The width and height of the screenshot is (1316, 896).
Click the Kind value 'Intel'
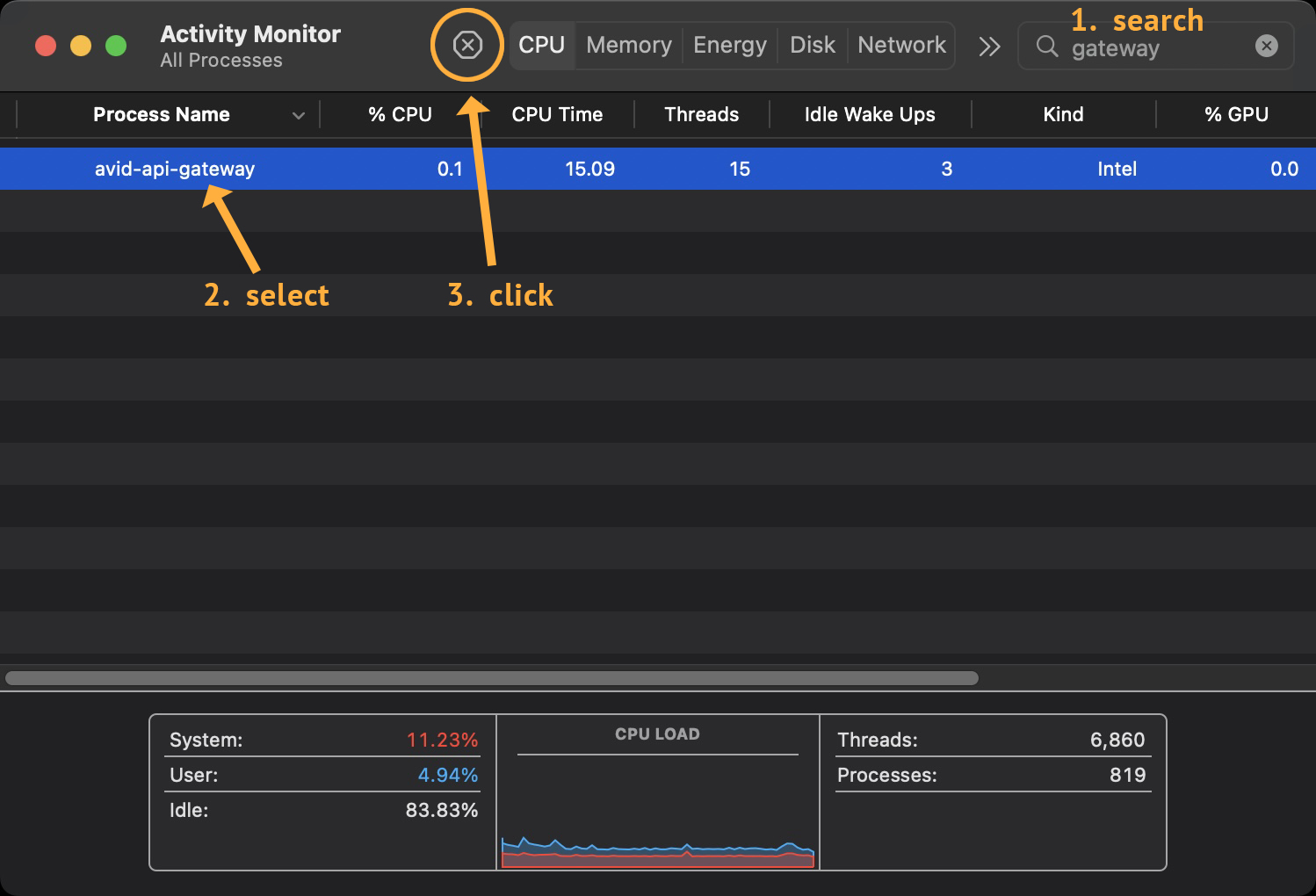(x=1117, y=169)
